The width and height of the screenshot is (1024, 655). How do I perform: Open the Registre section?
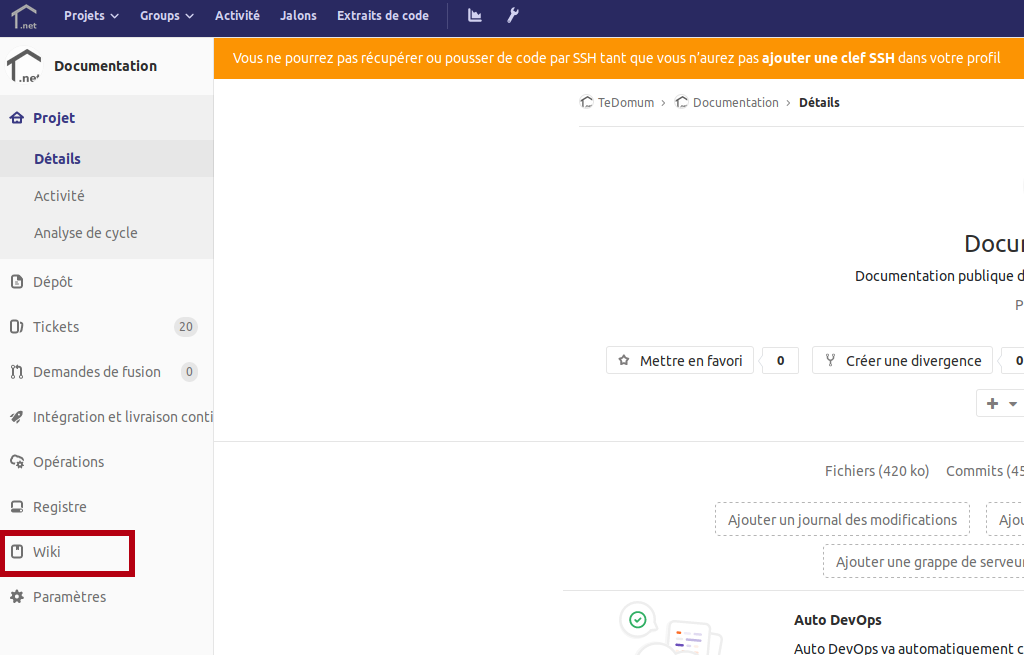click(x=59, y=507)
